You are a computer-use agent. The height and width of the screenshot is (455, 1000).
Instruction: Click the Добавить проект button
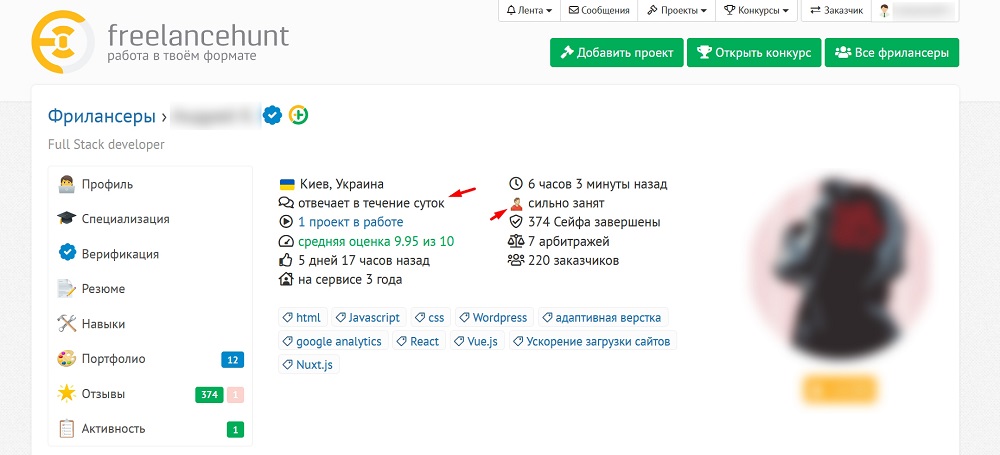coord(617,52)
